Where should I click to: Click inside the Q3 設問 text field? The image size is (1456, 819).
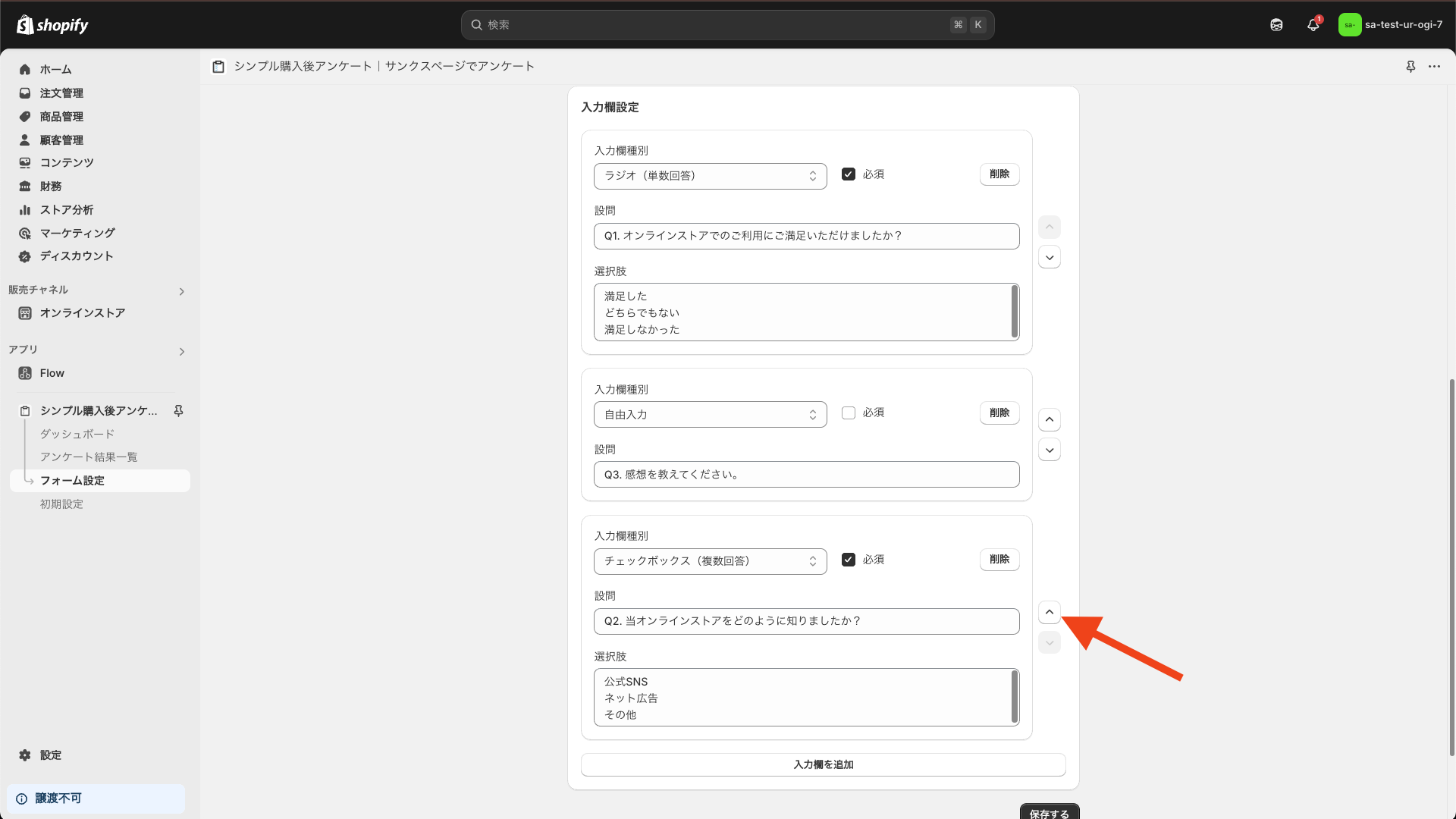(806, 474)
